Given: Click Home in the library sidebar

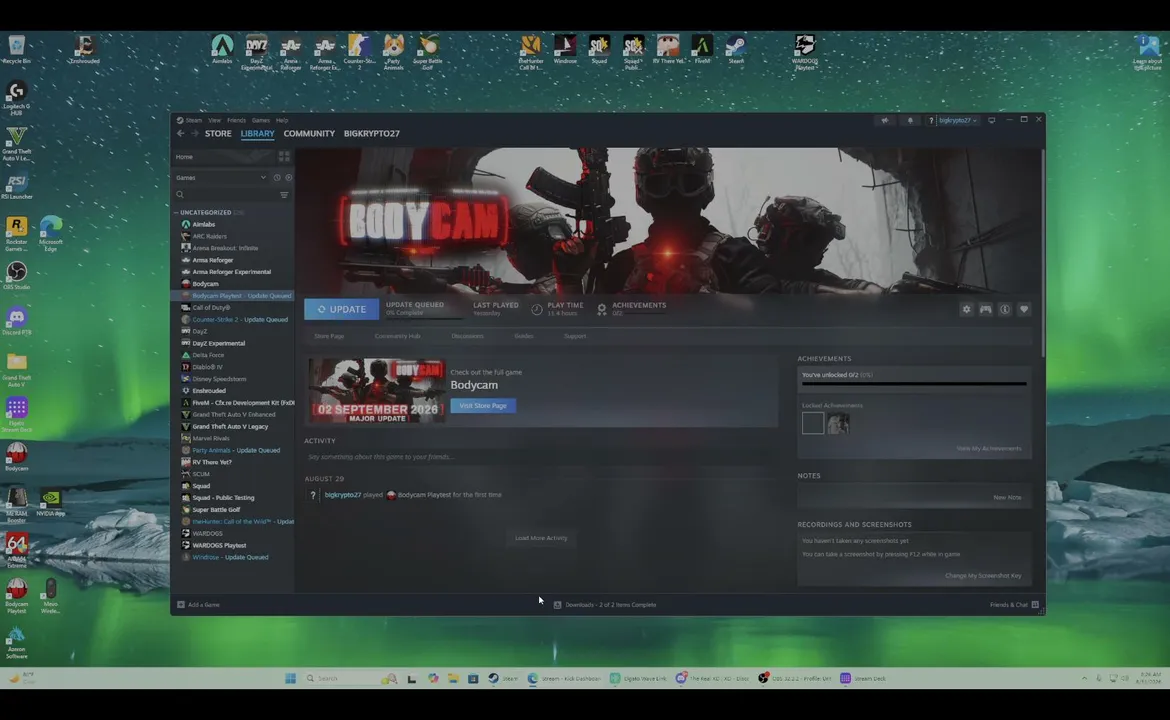Looking at the screenshot, I should pos(184,157).
